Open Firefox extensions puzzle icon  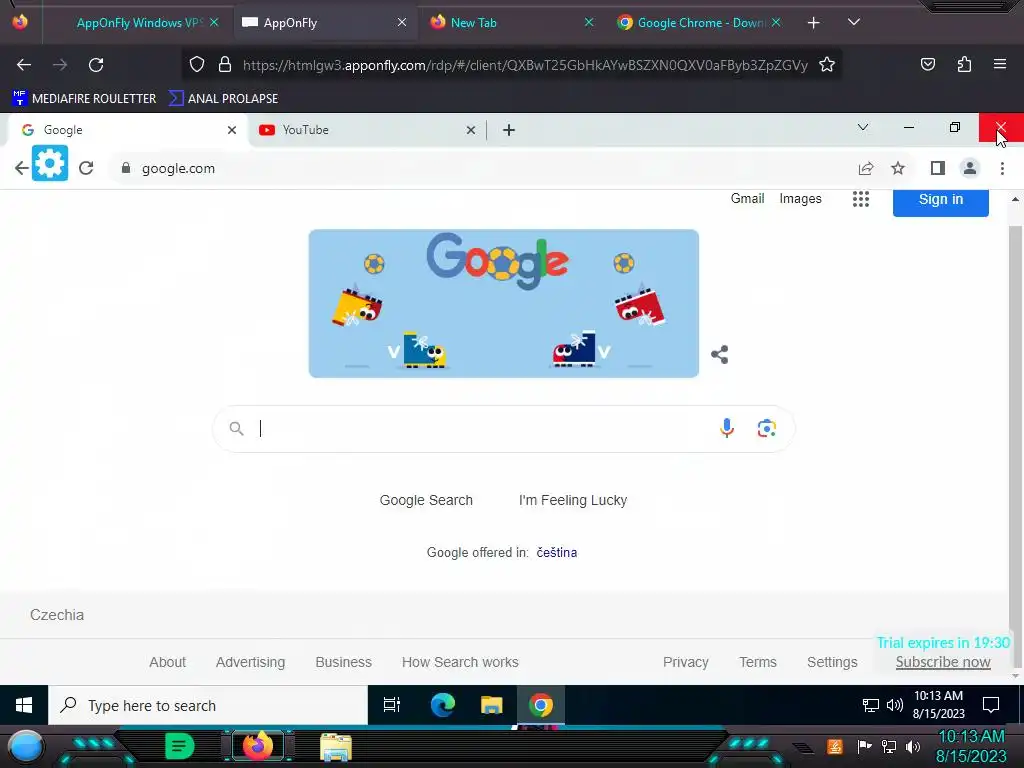coord(964,65)
